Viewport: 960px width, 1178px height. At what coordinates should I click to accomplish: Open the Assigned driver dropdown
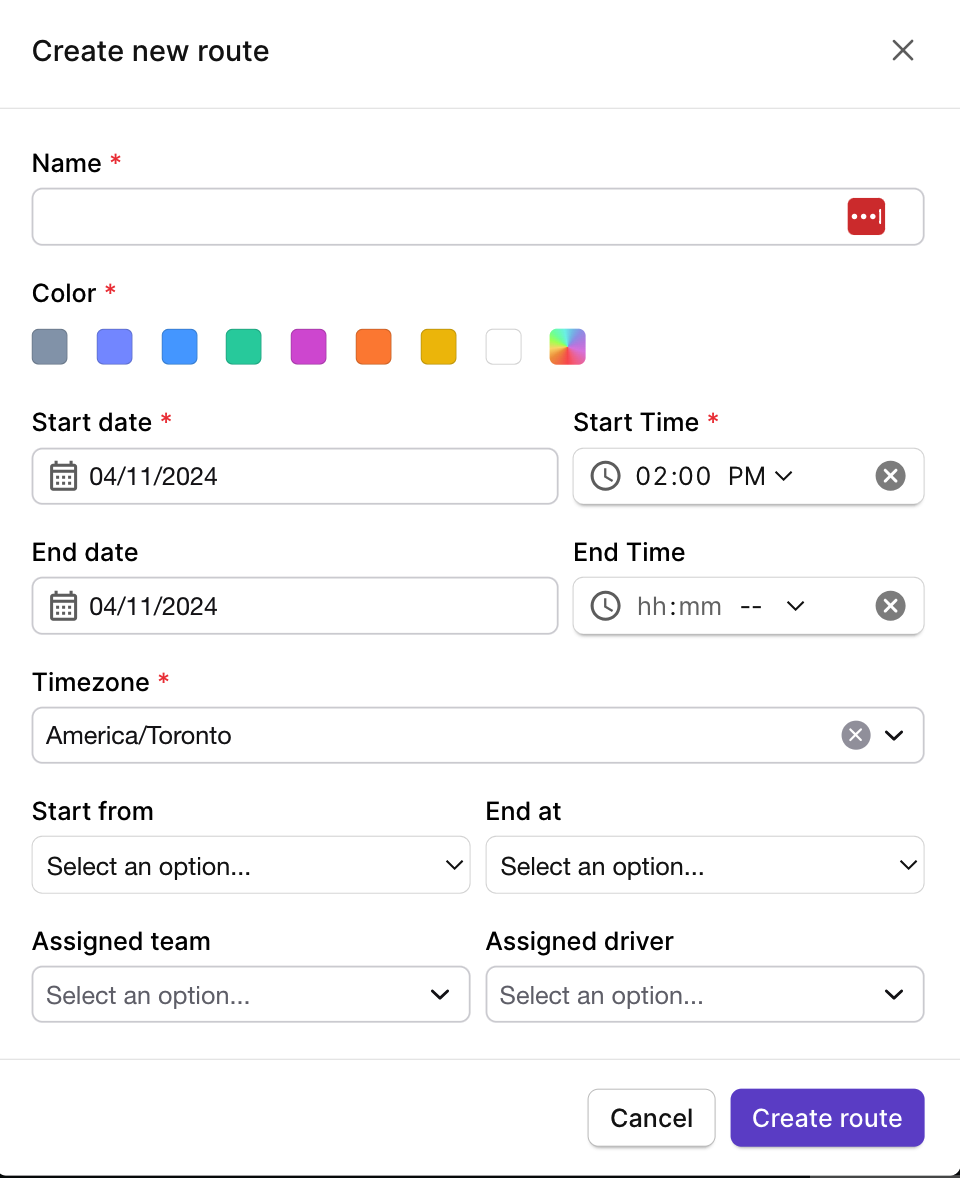[x=705, y=994]
